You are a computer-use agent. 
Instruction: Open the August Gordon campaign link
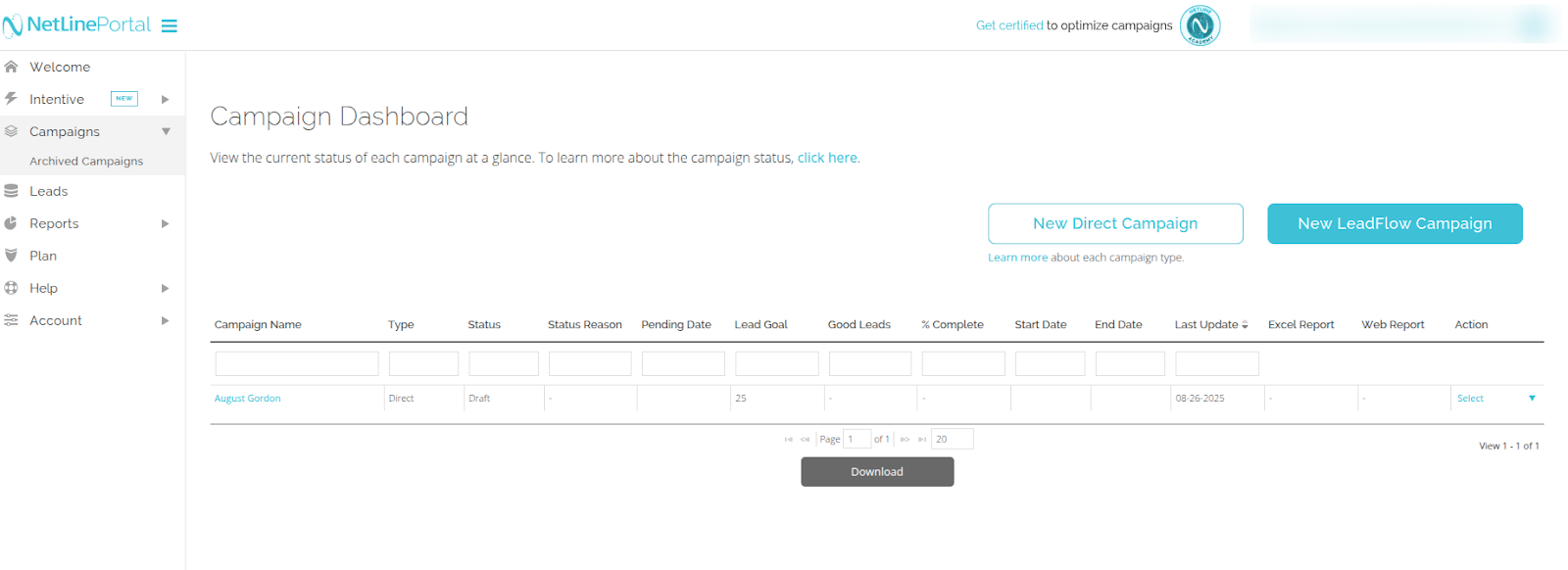pos(248,399)
